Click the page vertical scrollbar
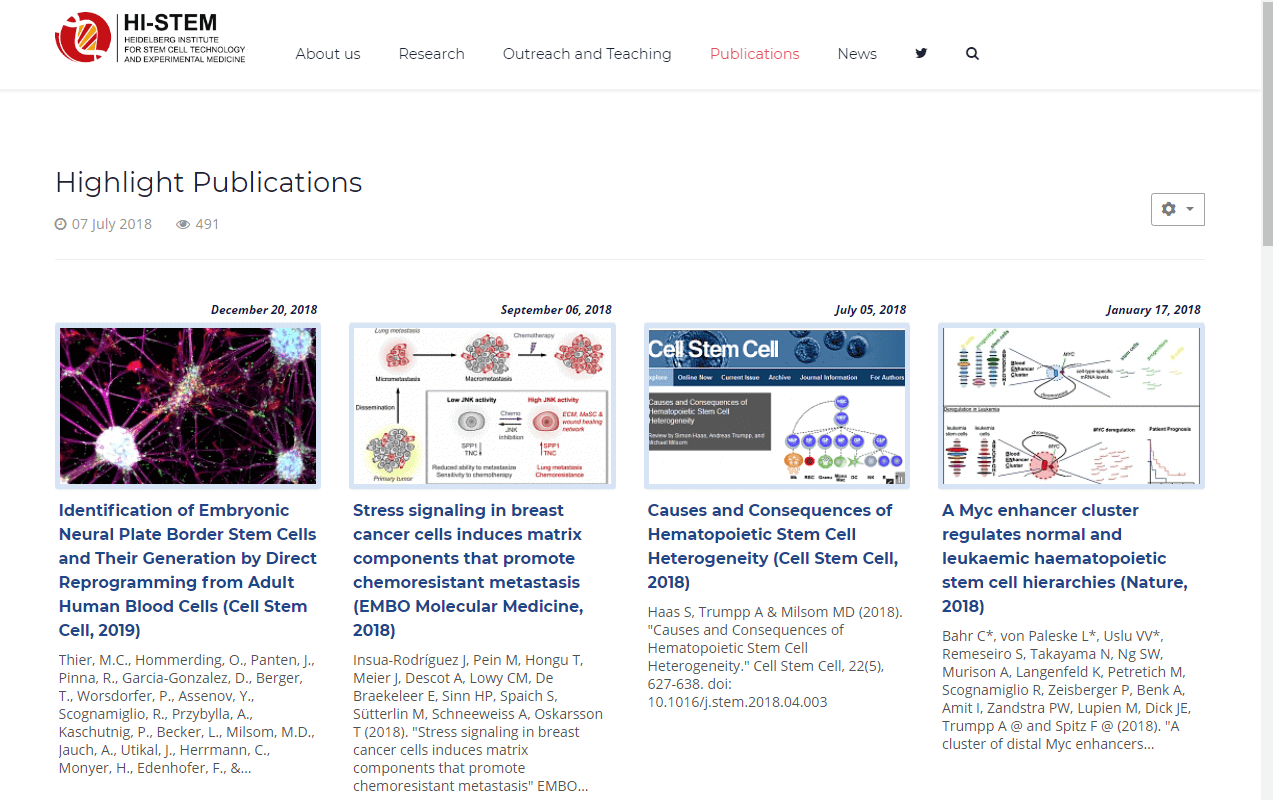 (1267, 400)
